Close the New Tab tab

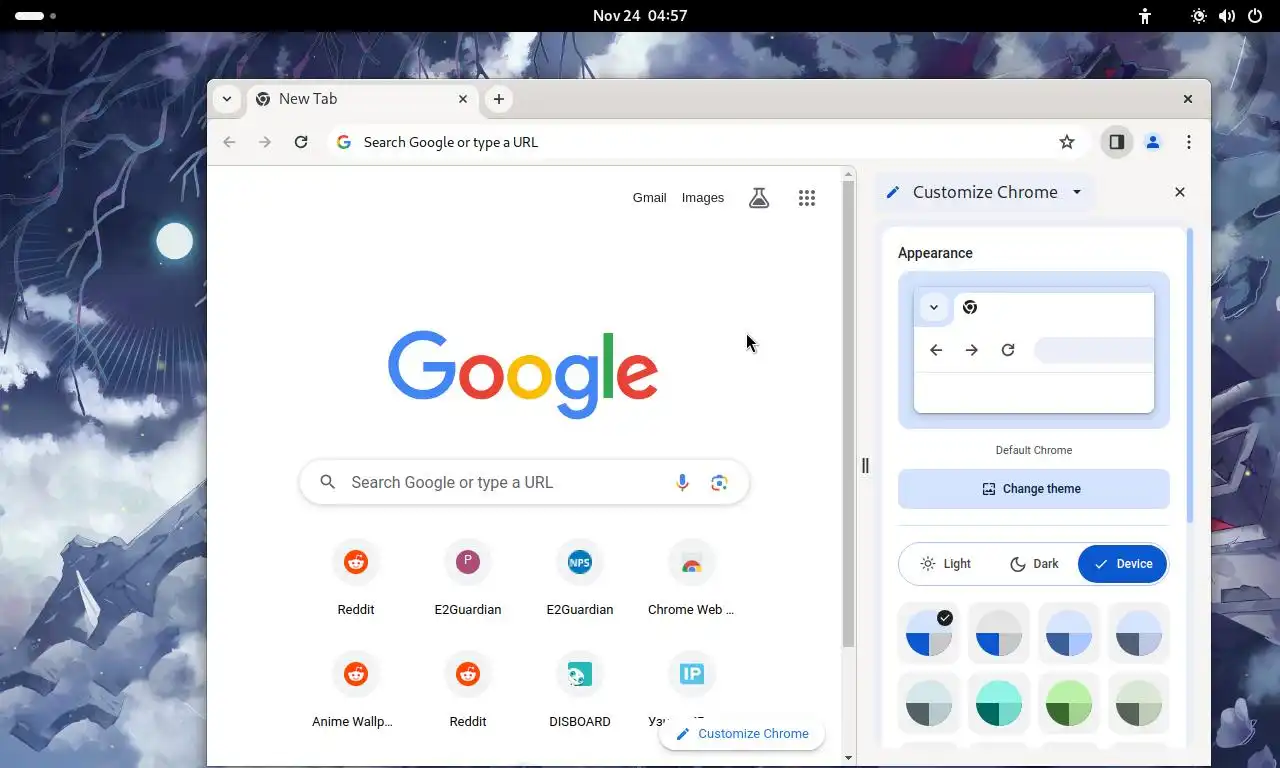click(x=463, y=99)
